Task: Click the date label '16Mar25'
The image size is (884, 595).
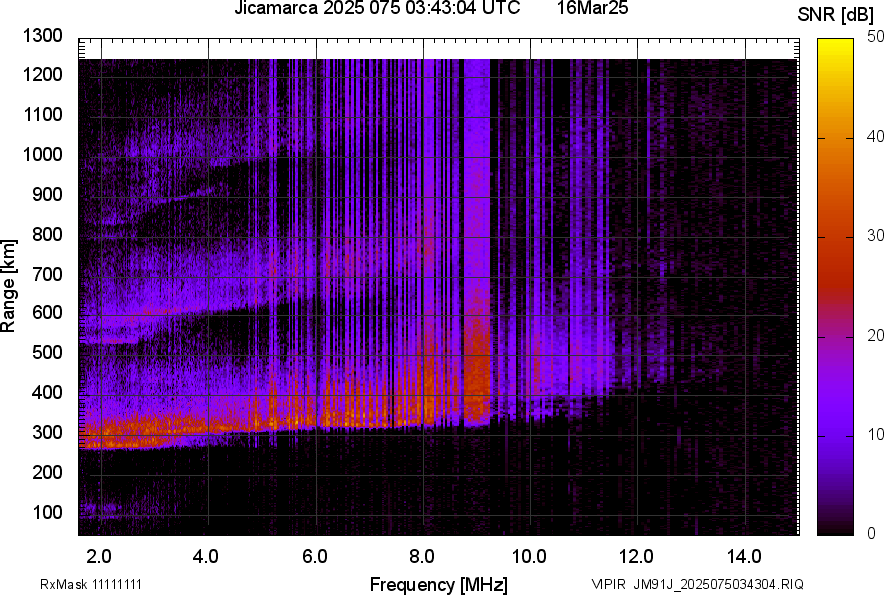Action: click(593, 8)
